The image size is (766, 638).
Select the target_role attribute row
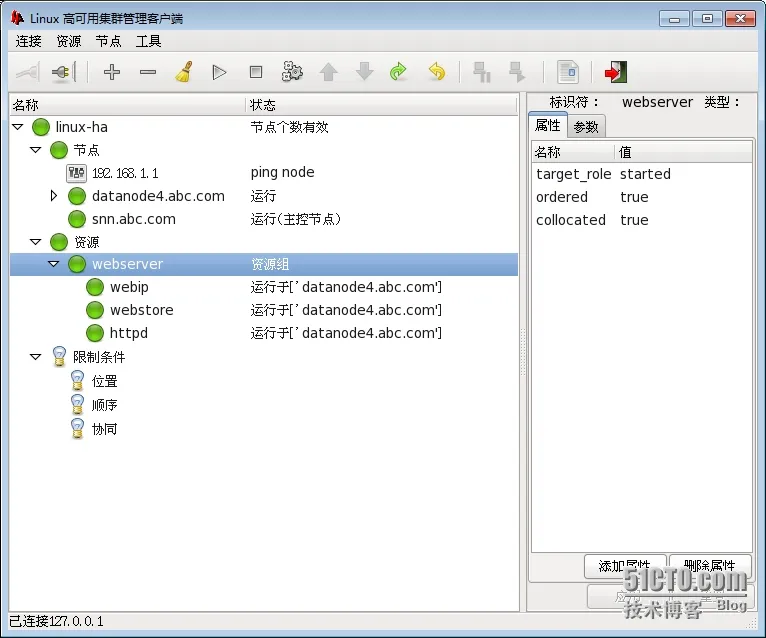point(642,174)
